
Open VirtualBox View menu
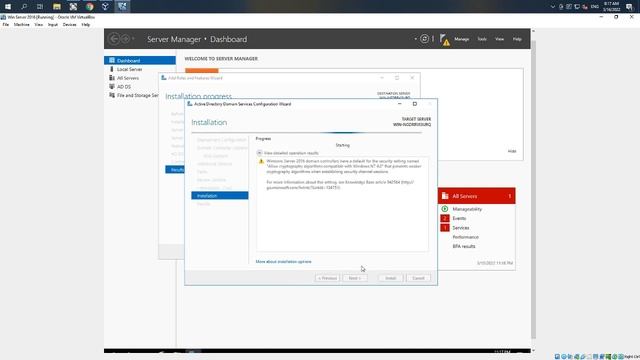point(38,25)
